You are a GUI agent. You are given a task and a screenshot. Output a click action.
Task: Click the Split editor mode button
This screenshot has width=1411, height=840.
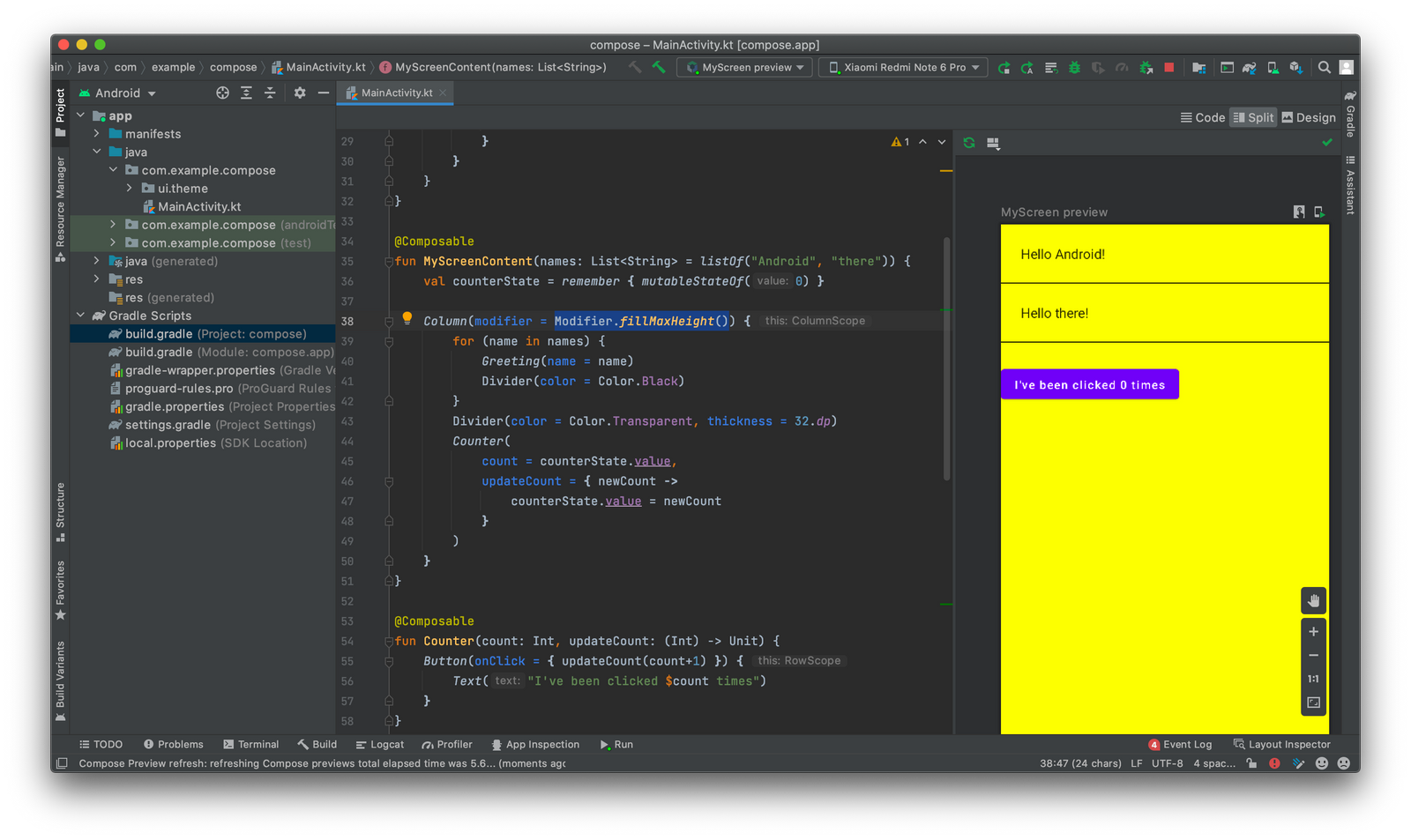(x=1253, y=116)
